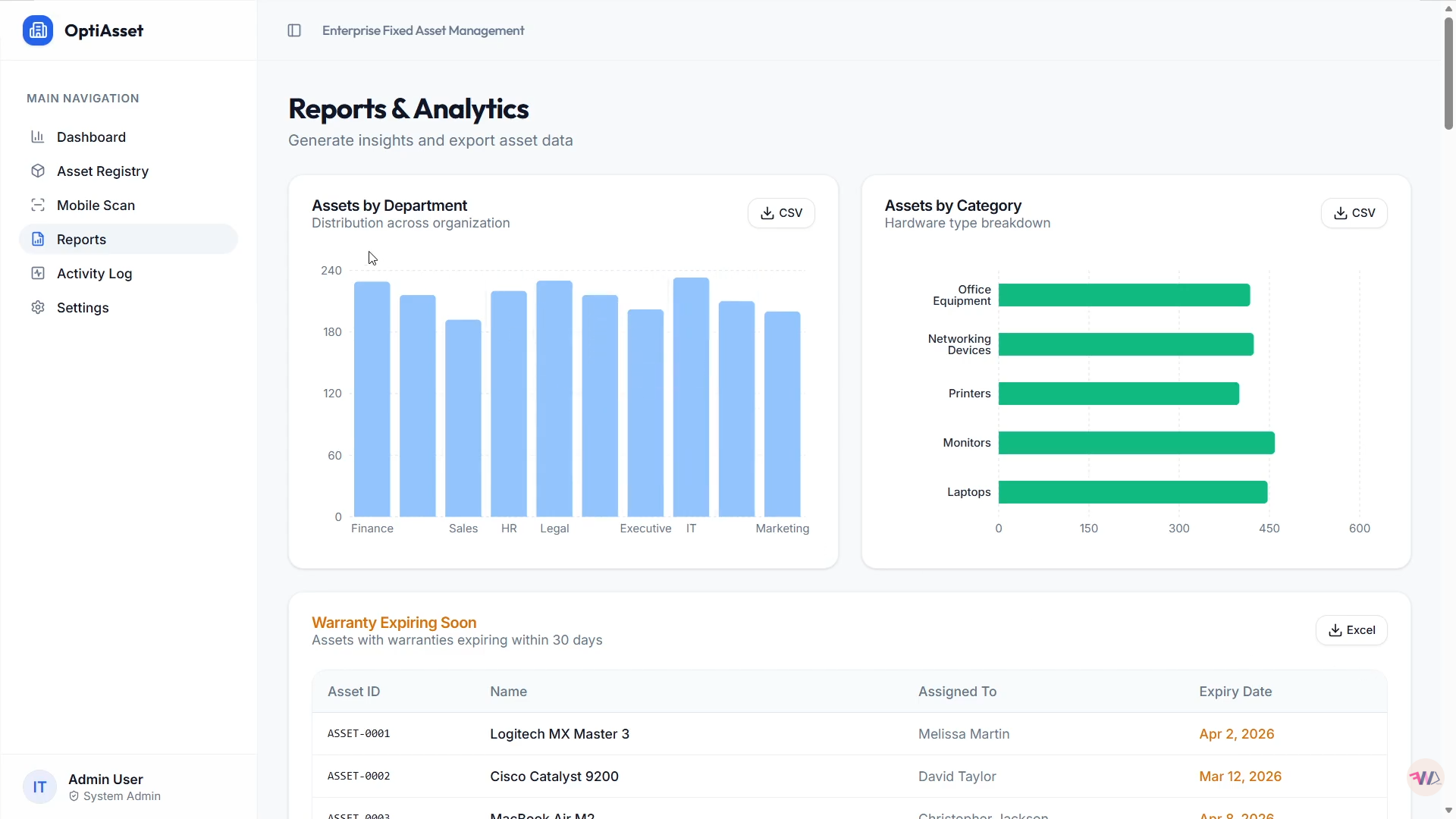Click the page vertical scrollbar thumb
The height and width of the screenshot is (819, 1456).
coord(1448,73)
